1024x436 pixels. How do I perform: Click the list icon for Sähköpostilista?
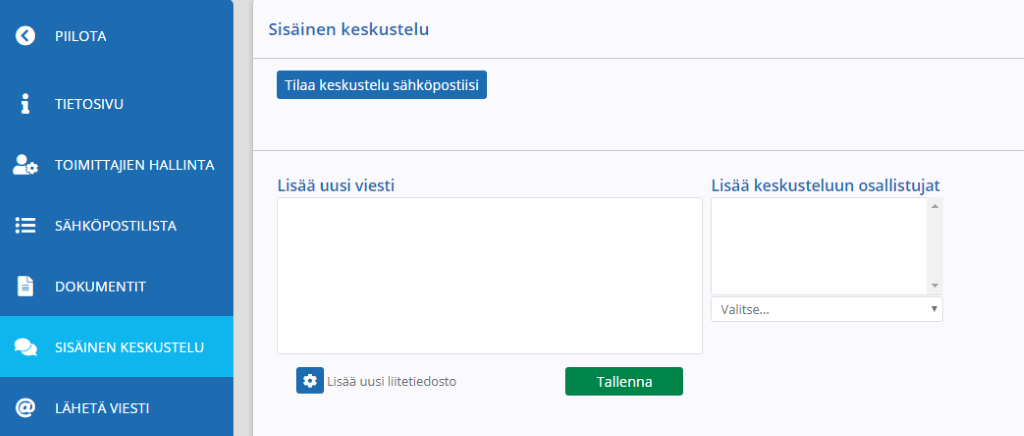point(25,226)
